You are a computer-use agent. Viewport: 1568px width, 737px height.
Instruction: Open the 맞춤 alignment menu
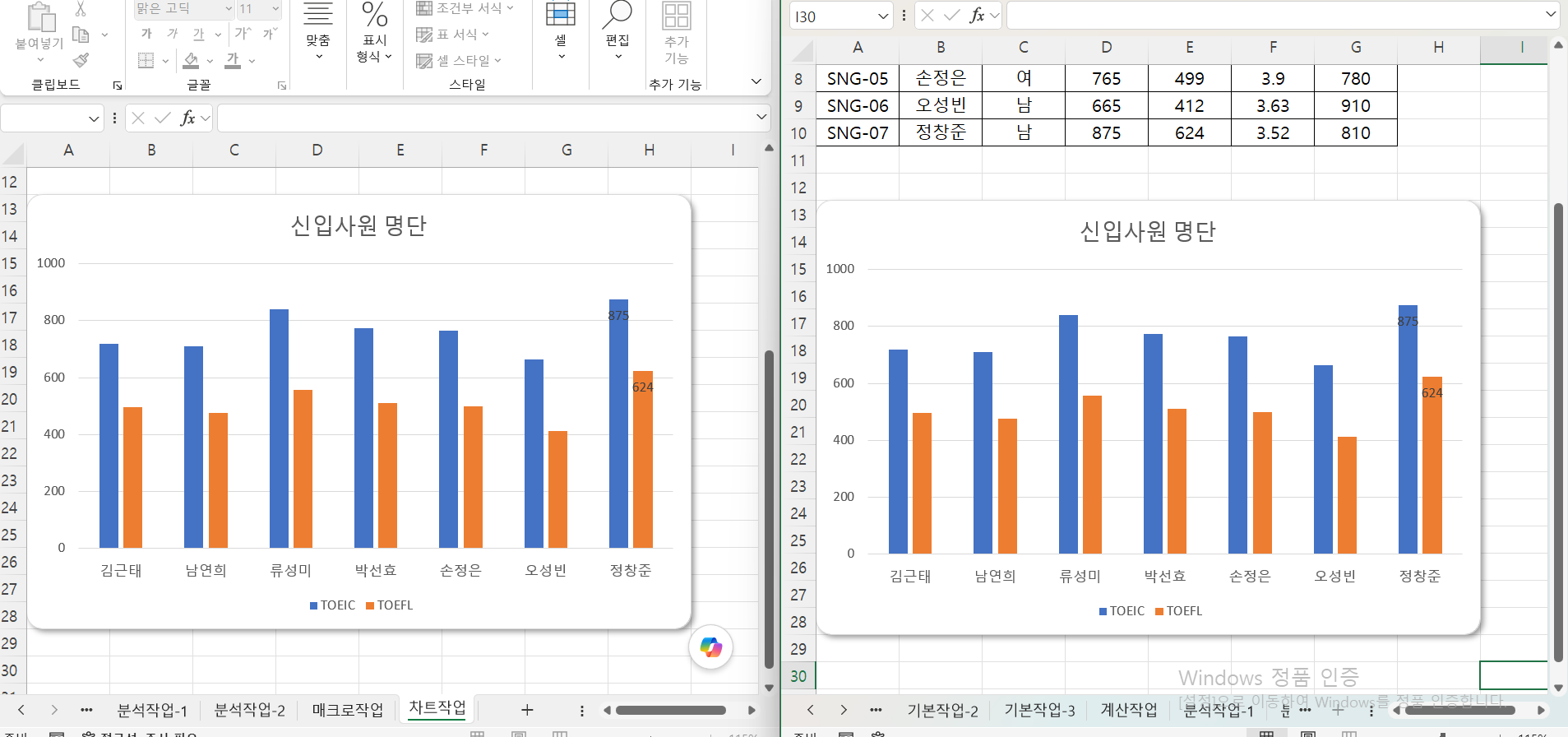[x=318, y=33]
